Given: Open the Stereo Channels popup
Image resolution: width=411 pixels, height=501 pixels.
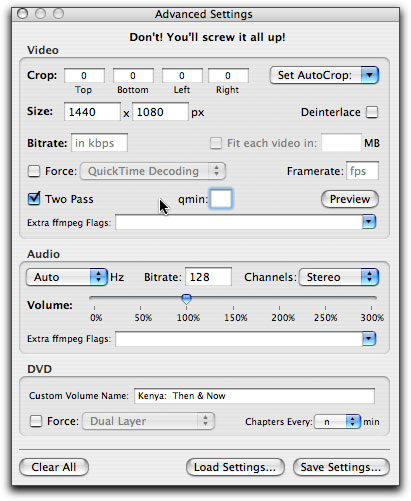Looking at the screenshot, I should (339, 277).
